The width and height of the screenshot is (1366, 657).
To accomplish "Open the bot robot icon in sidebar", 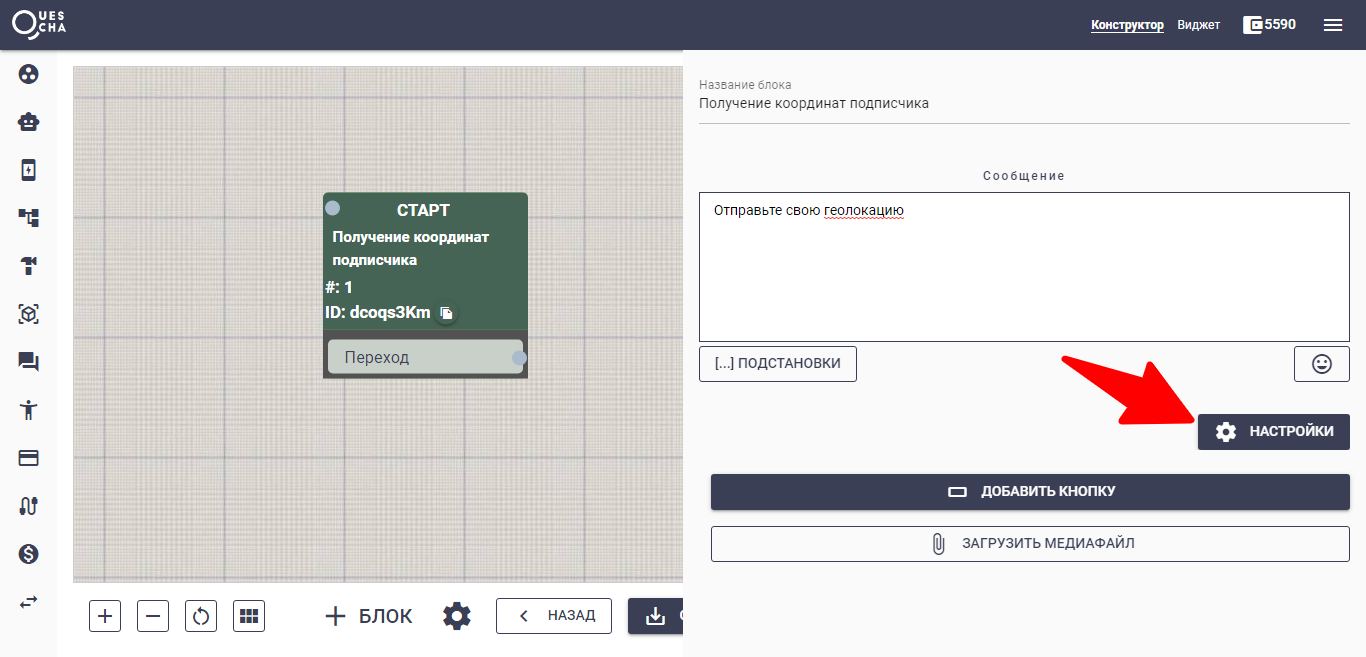I will pyautogui.click(x=28, y=122).
